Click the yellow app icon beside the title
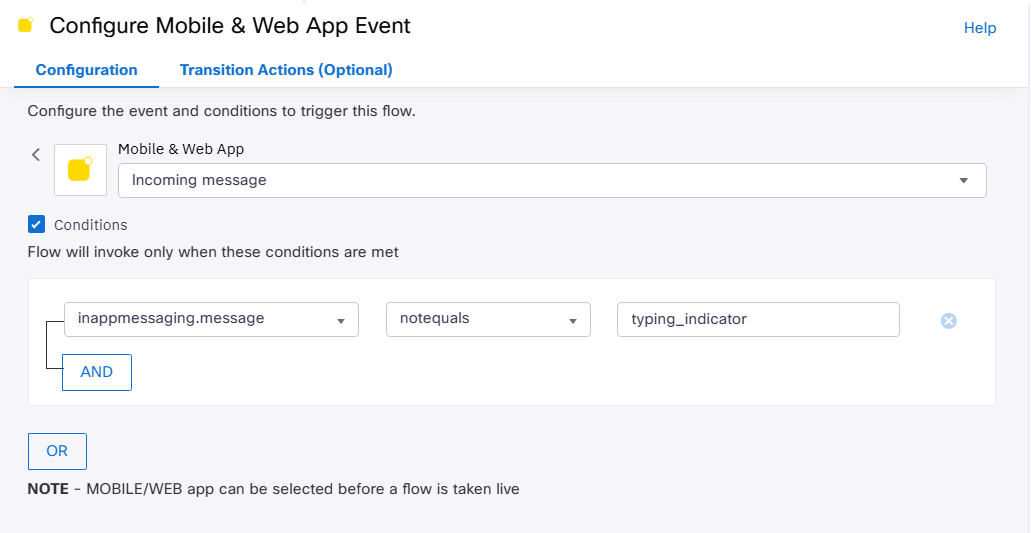This screenshot has width=1031, height=533. 25,25
